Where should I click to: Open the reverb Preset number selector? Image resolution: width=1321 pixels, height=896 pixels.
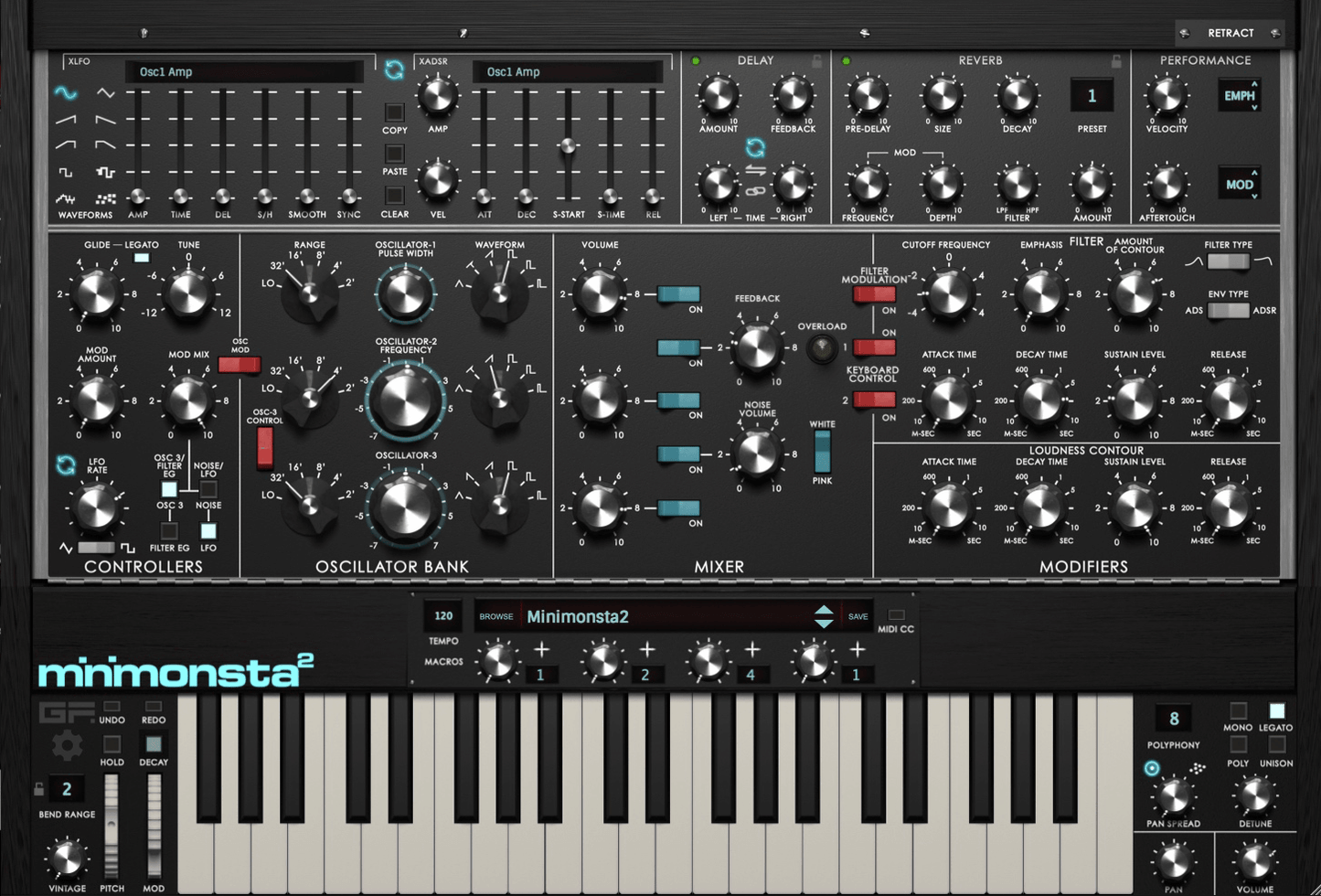tap(1092, 96)
